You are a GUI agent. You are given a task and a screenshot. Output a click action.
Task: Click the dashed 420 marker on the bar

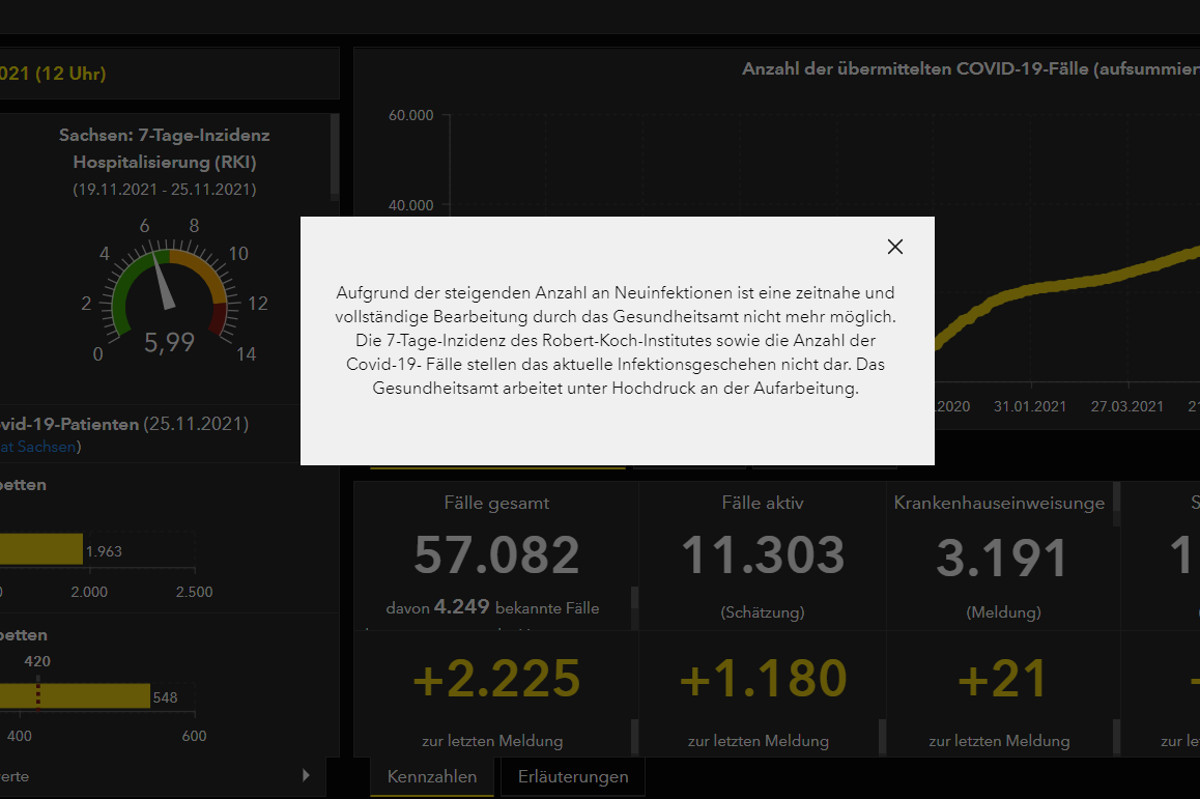(x=38, y=694)
